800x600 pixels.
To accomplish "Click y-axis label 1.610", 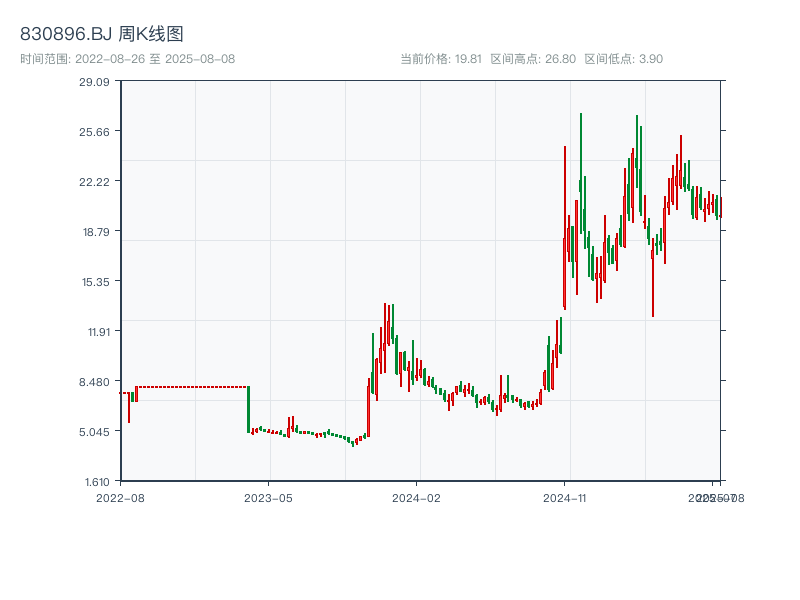I will (x=97, y=482).
